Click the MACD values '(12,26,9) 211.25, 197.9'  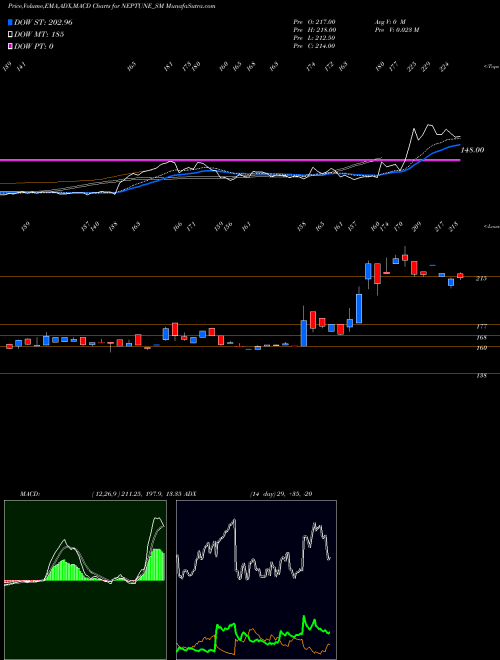pos(128,494)
